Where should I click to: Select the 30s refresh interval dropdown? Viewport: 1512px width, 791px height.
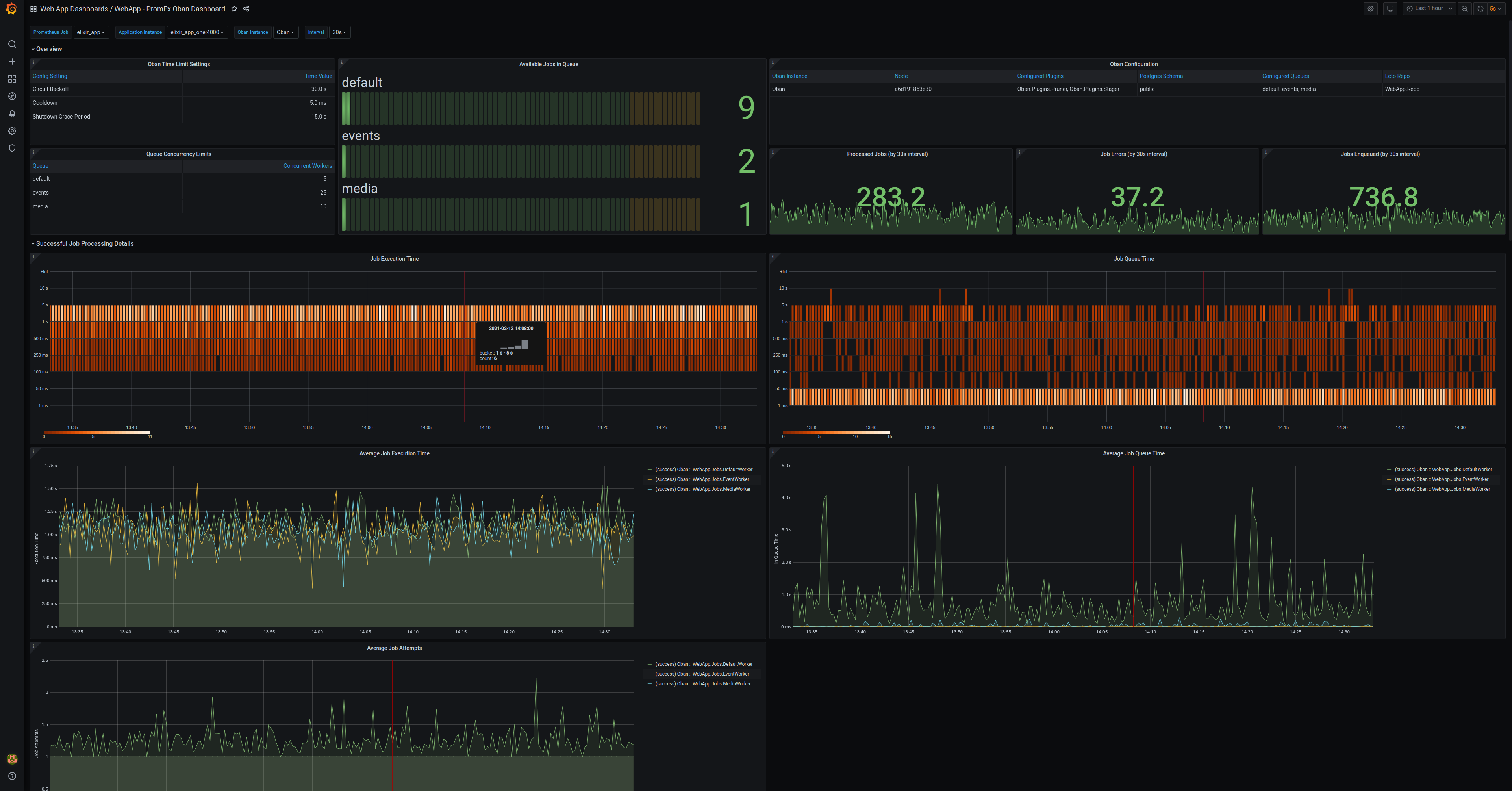coord(340,32)
